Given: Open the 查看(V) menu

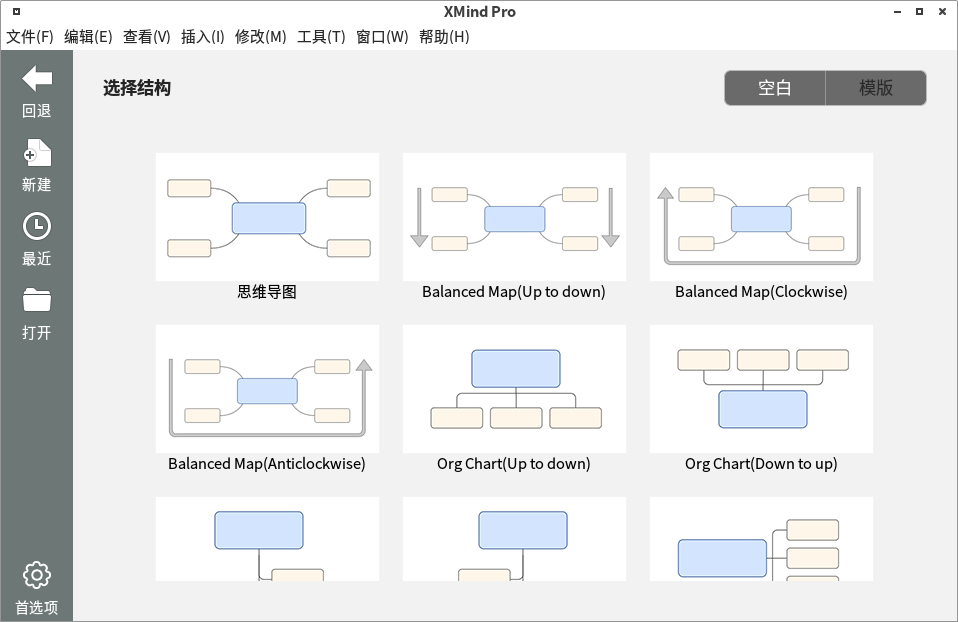Looking at the screenshot, I should tap(146, 37).
